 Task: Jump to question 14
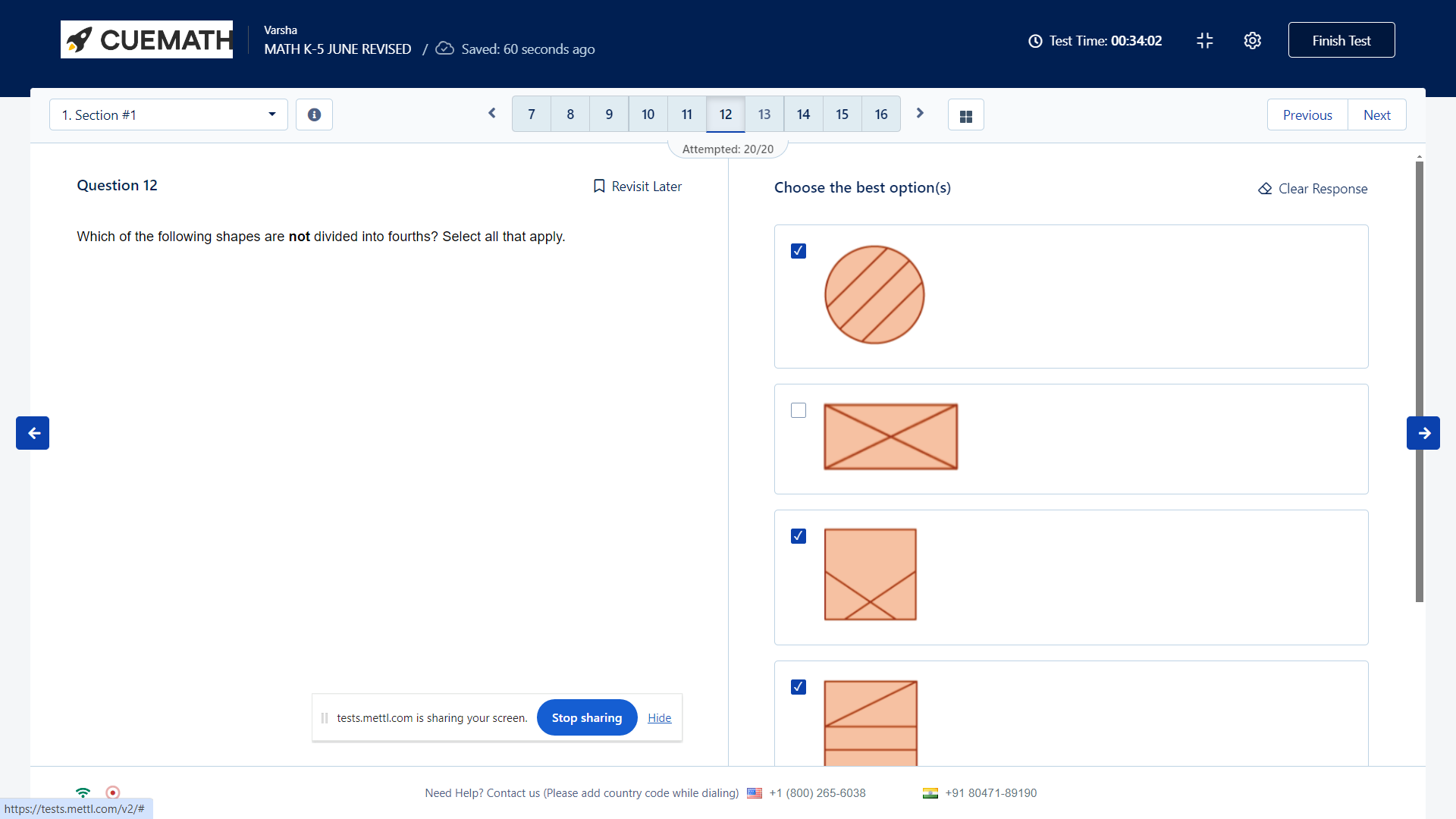tap(804, 115)
